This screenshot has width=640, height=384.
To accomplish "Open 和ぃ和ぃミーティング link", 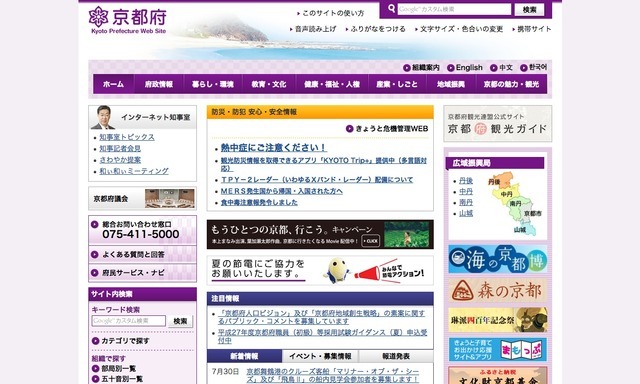I will point(134,171).
